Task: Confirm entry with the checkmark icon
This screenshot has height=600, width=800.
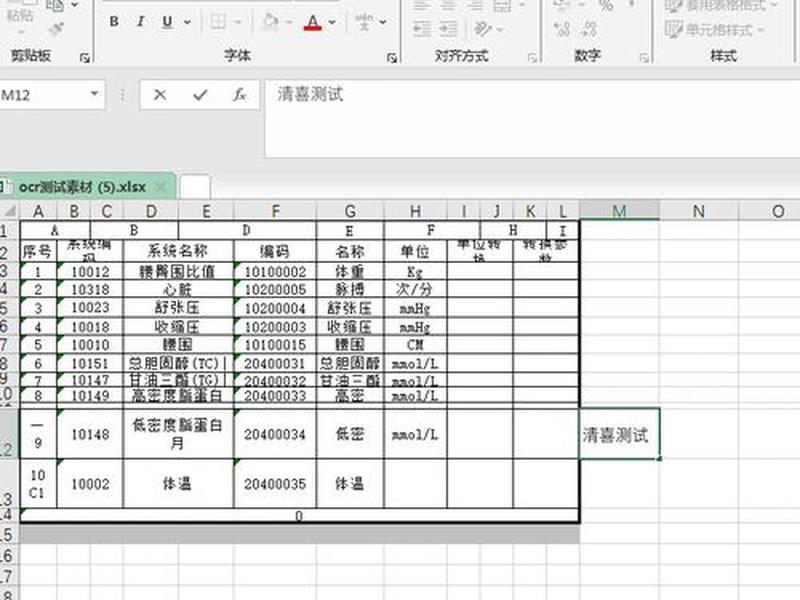Action: pos(200,95)
